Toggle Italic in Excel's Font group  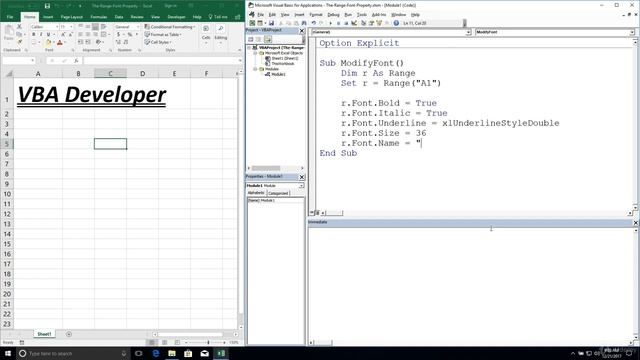click(x=41, y=35)
